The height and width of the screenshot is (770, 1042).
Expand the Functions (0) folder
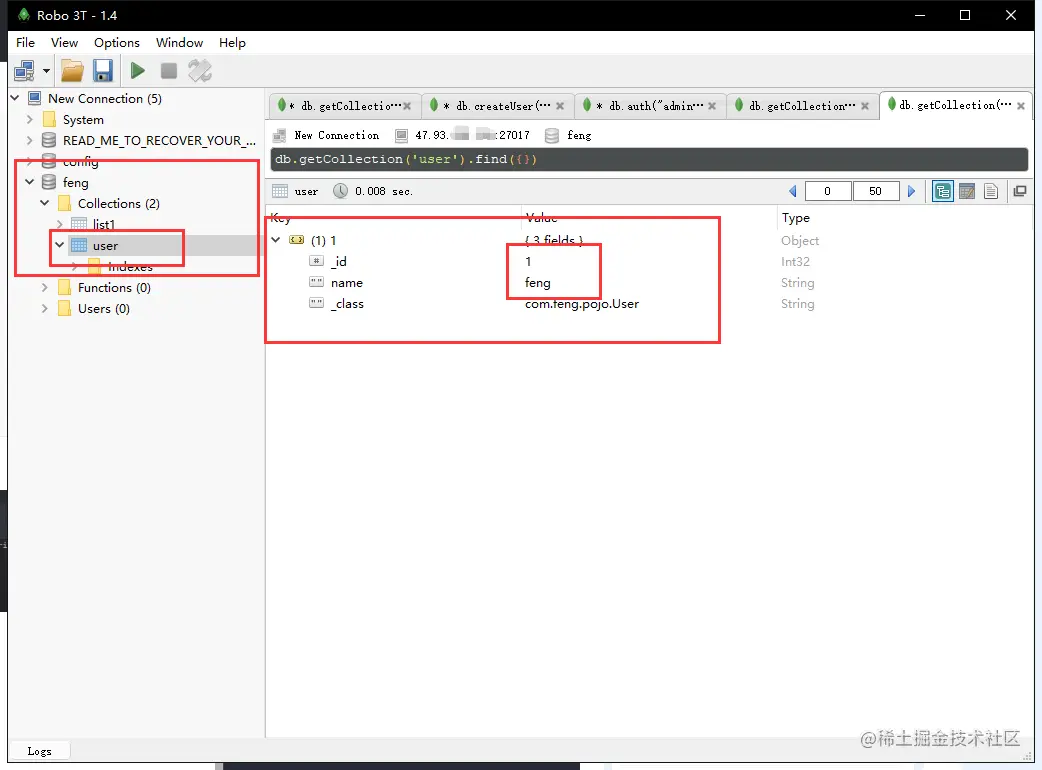[x=45, y=288]
